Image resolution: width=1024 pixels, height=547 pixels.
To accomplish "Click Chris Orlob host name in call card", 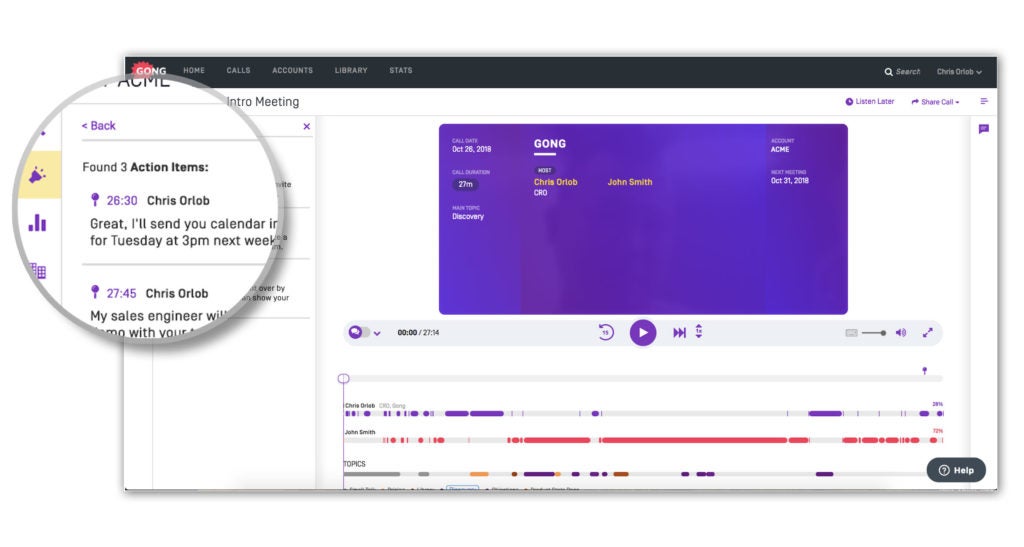I will point(556,182).
